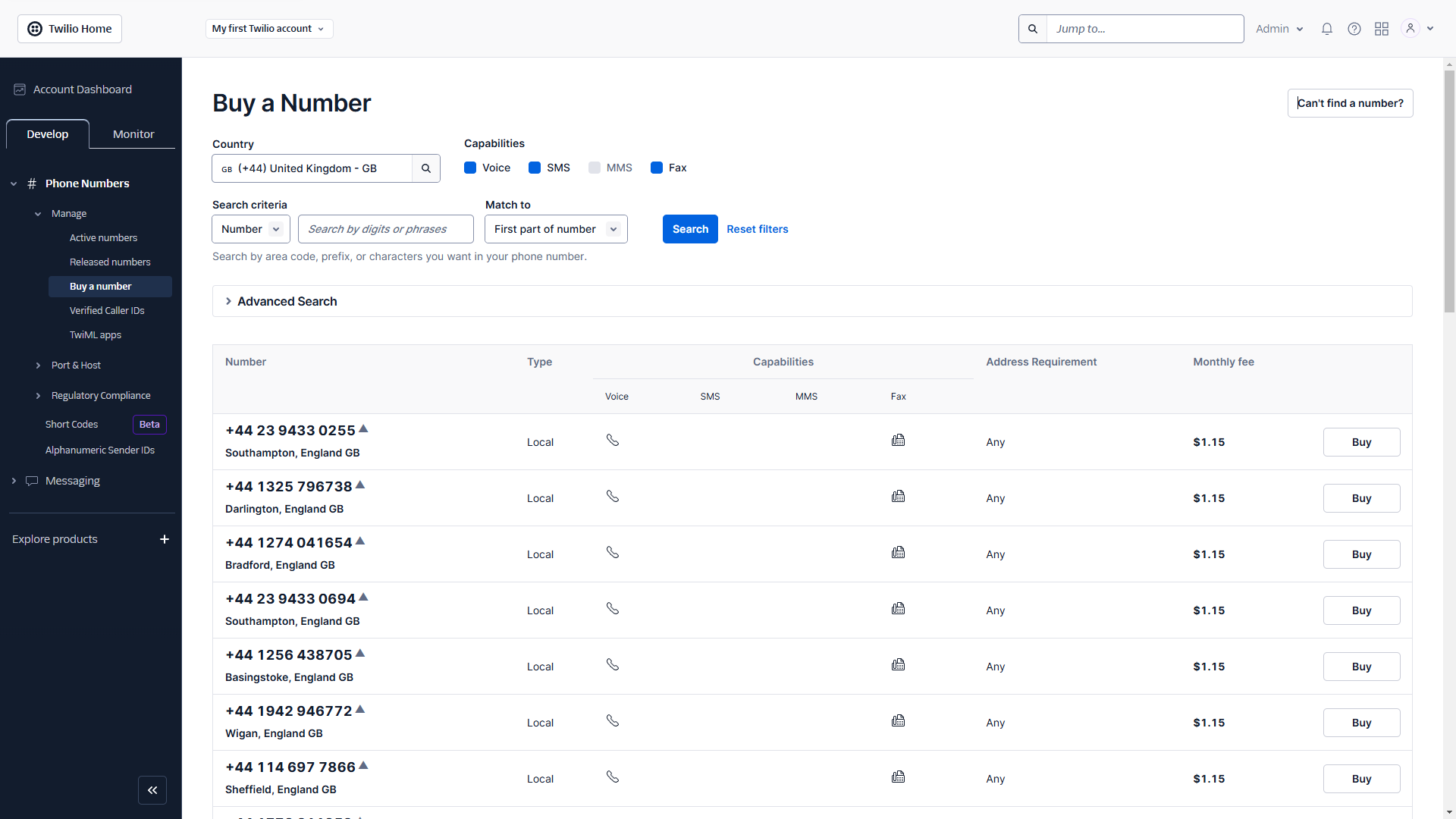
Task: Open the user avatar menu icon
Action: (x=1410, y=28)
